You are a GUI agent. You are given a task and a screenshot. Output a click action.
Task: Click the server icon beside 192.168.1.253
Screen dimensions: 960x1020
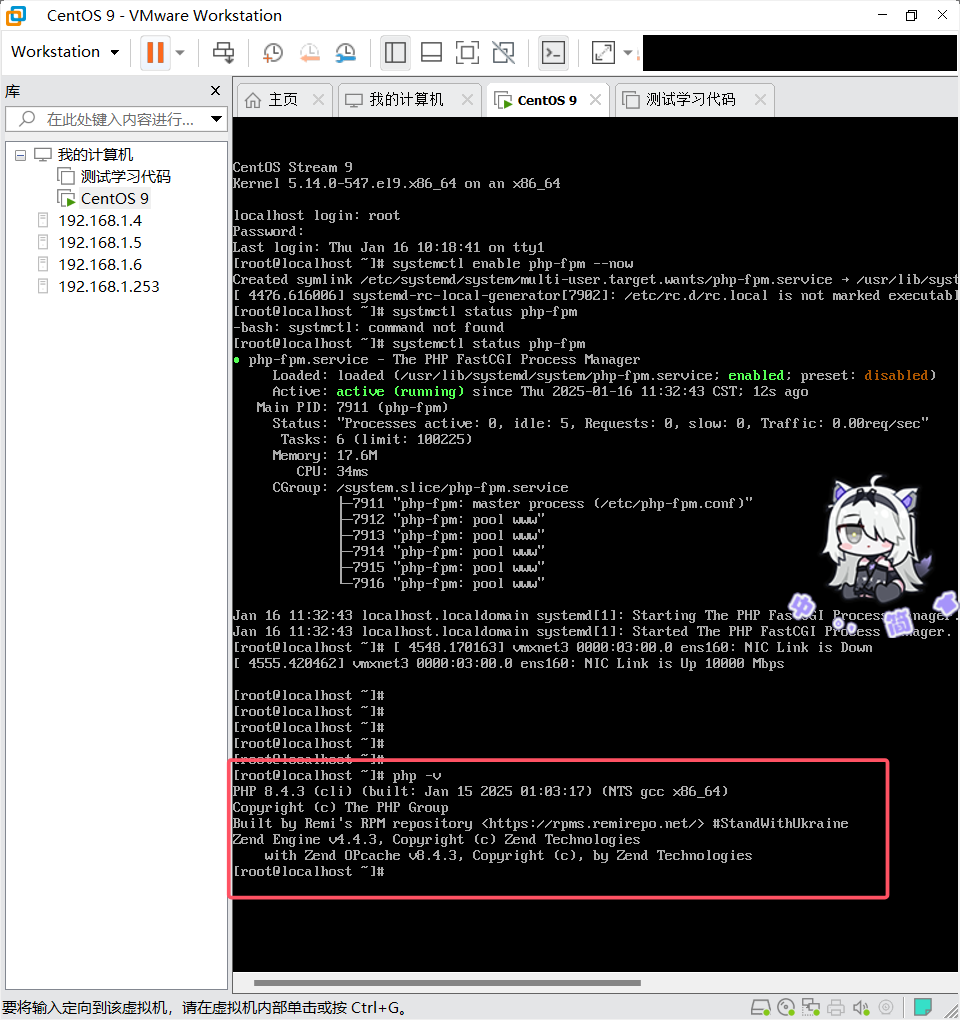(43, 287)
